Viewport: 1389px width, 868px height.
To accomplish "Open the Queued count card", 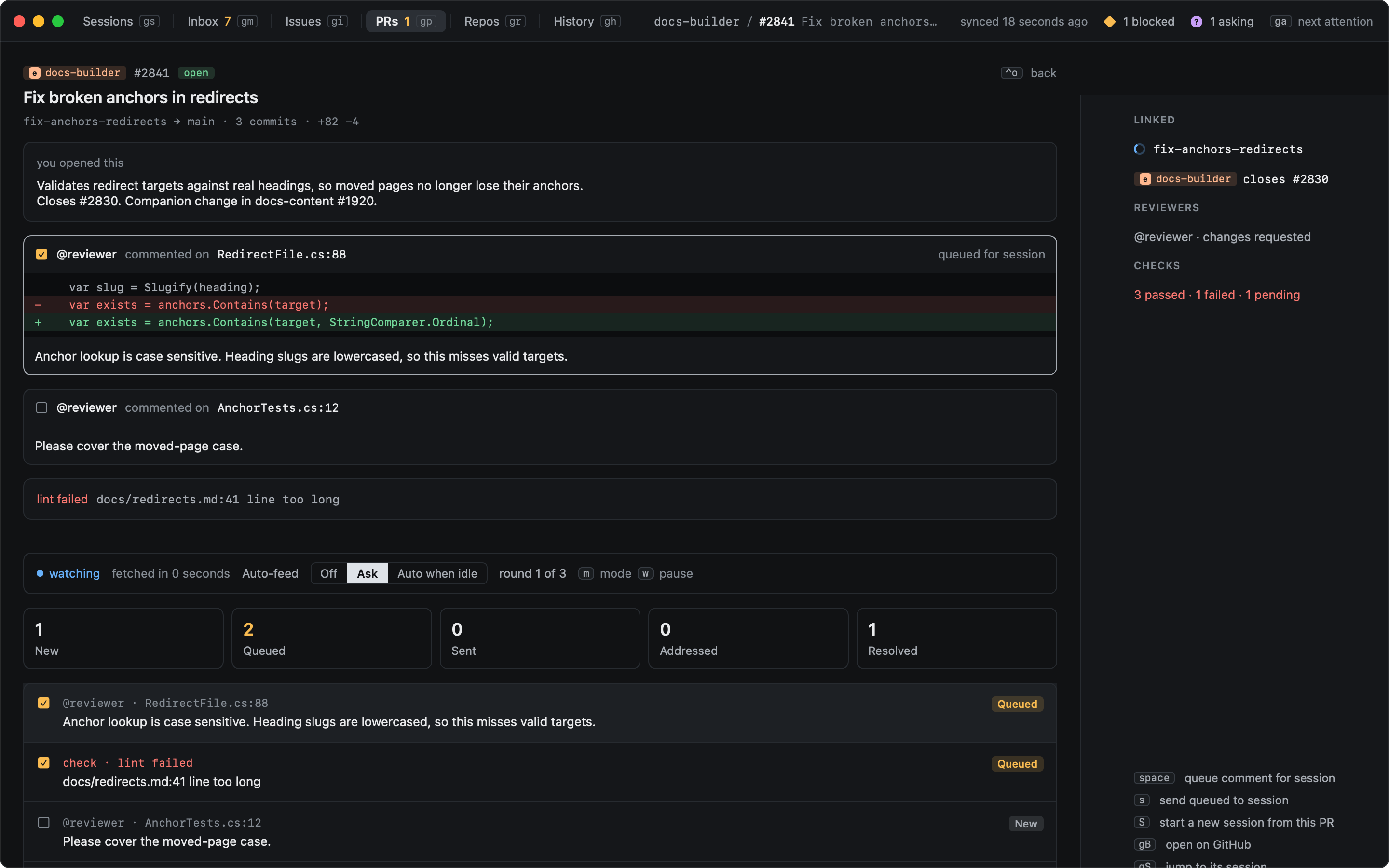I will coord(331,638).
